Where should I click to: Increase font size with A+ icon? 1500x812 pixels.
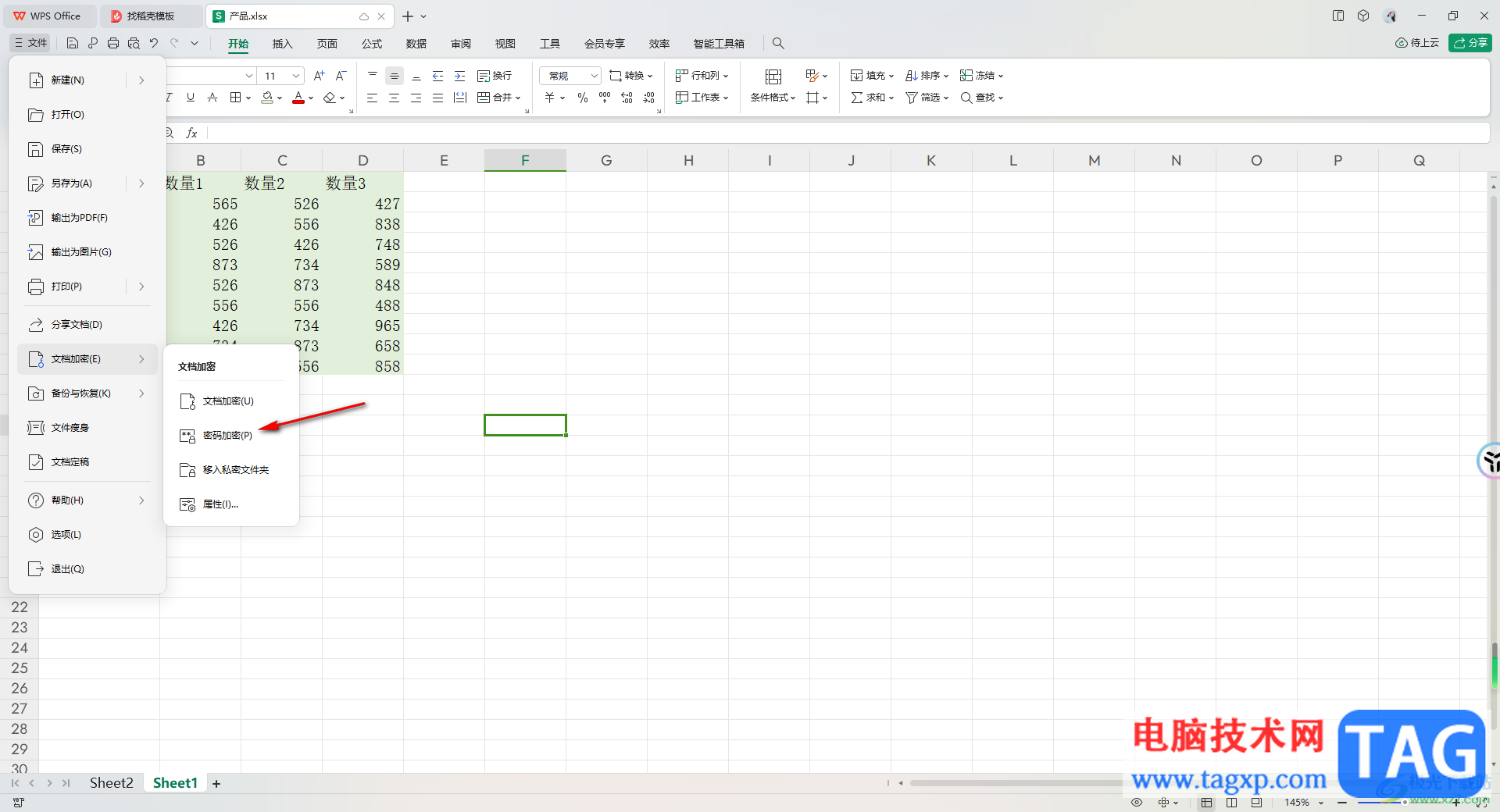point(319,76)
